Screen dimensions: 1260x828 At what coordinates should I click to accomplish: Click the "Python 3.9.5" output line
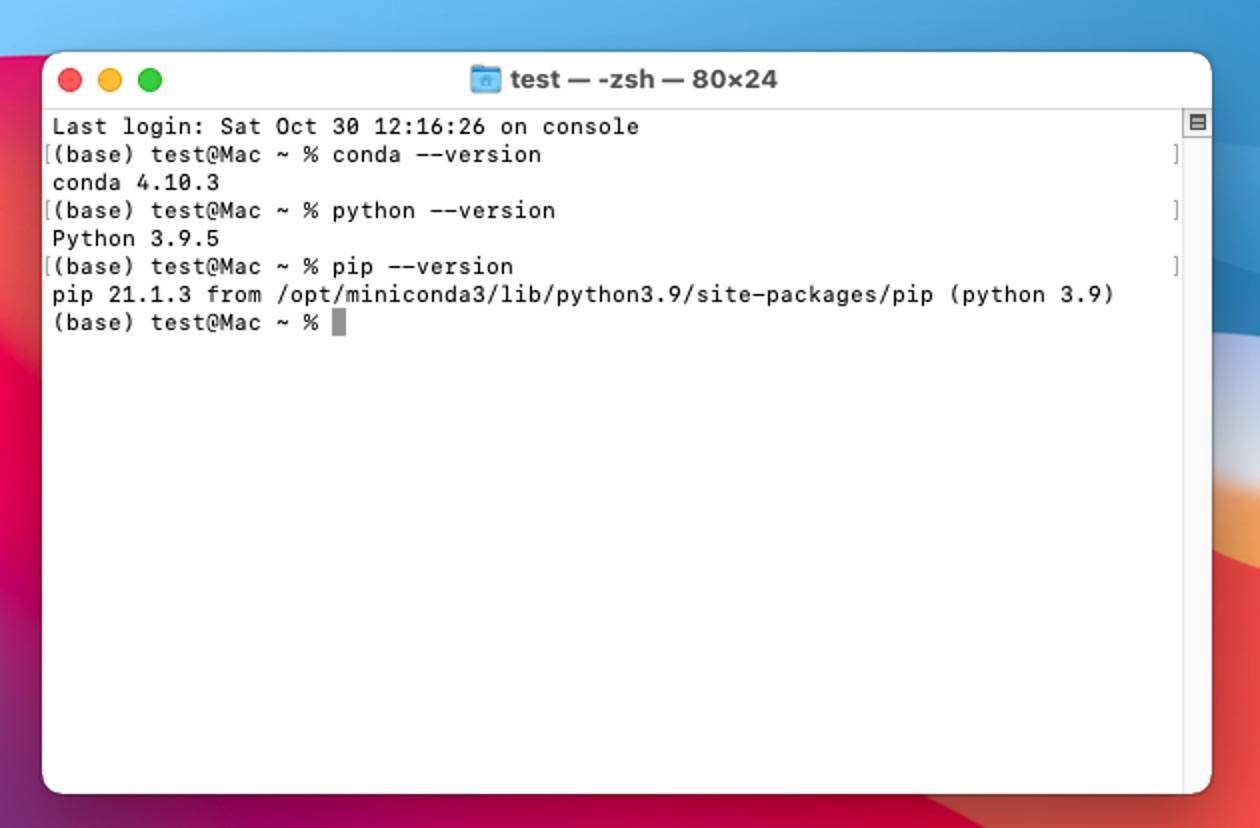(x=135, y=239)
